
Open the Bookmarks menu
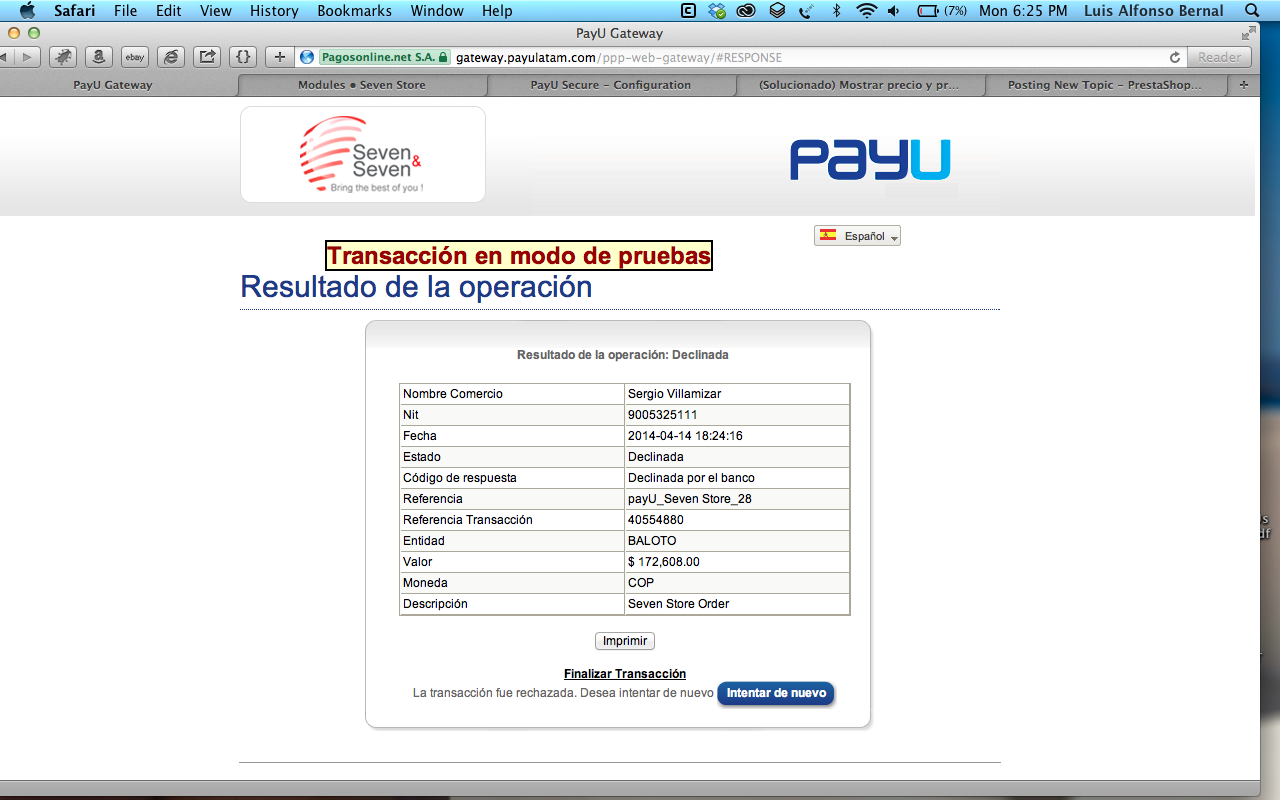(355, 11)
